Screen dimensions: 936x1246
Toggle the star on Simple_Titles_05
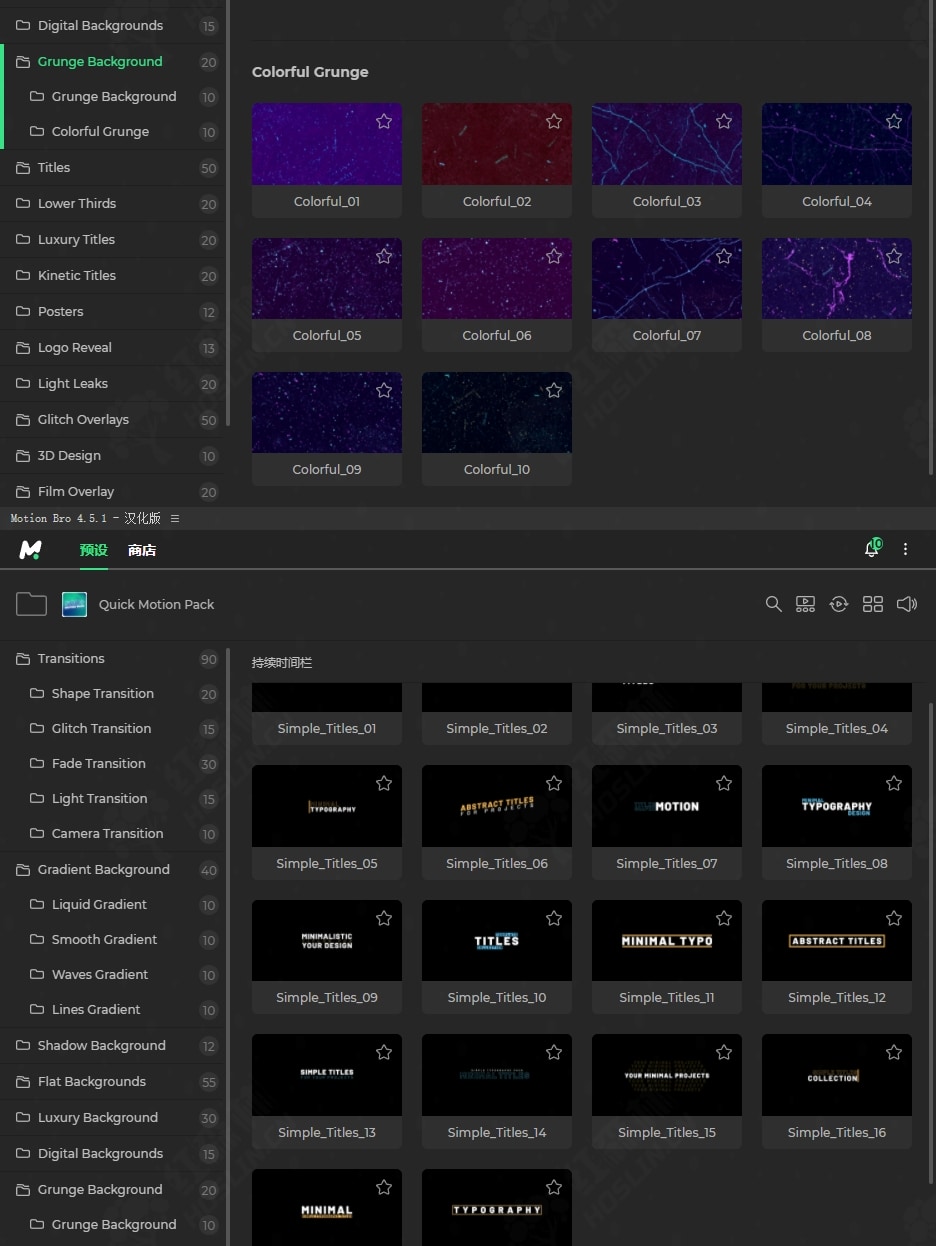(384, 783)
